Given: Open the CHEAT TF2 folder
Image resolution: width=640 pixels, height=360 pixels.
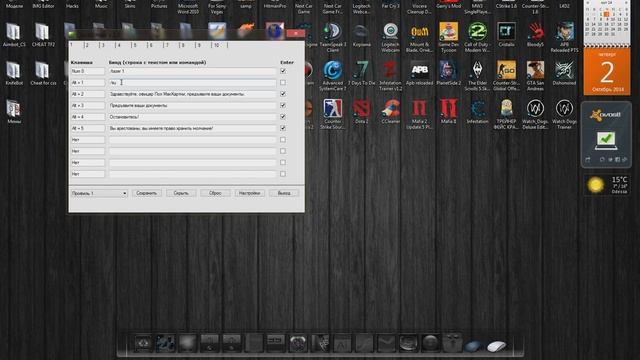Looking at the screenshot, I should tap(42, 35).
